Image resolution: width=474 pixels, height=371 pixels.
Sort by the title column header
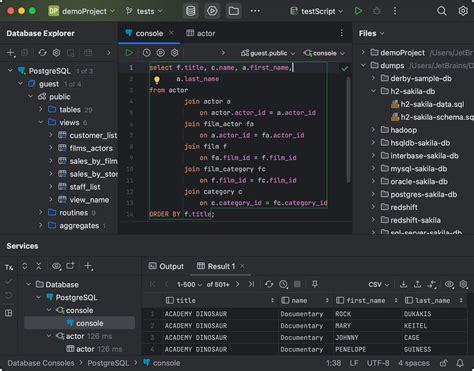click(x=220, y=300)
